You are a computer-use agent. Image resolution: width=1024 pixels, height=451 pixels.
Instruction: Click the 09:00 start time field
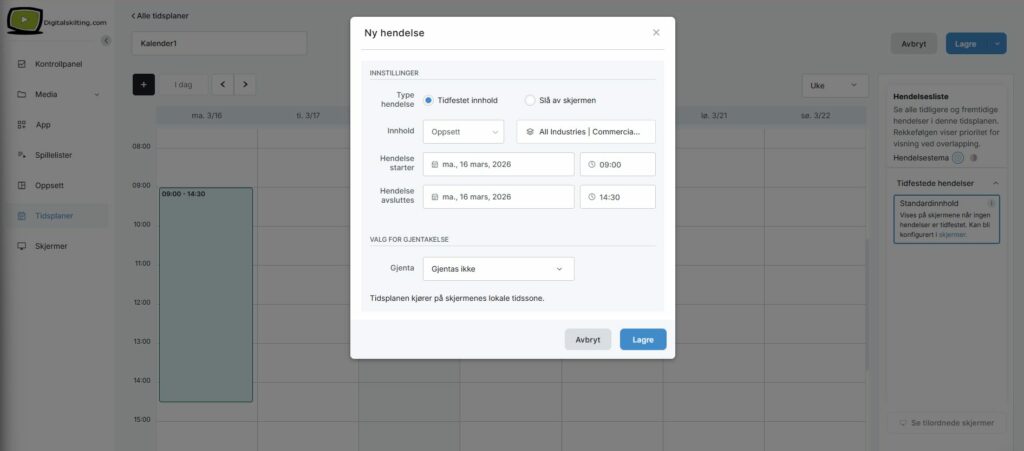click(617, 164)
